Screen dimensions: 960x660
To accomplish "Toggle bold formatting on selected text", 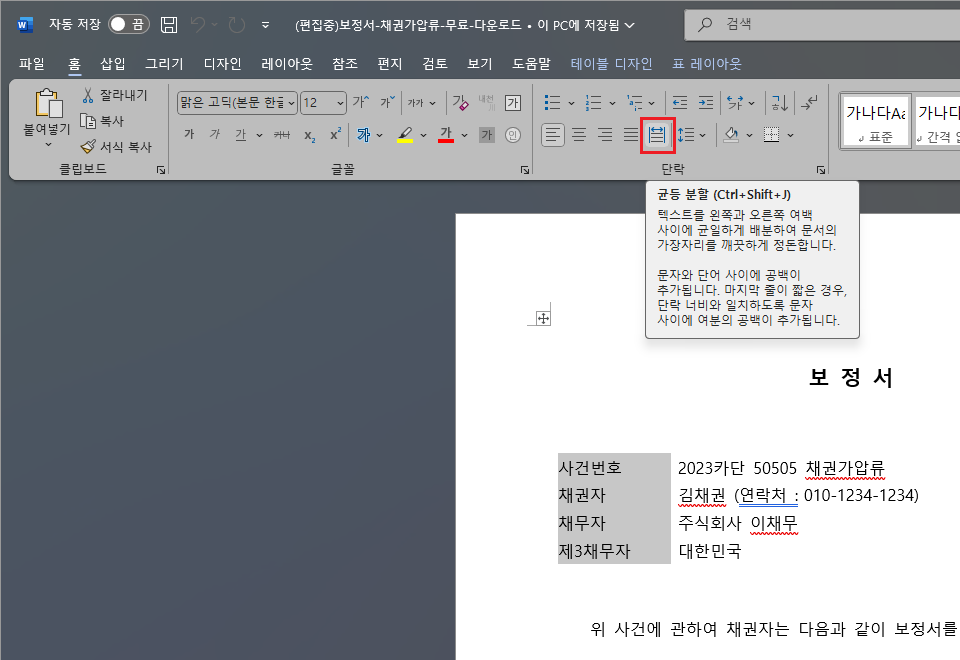I will [189, 133].
